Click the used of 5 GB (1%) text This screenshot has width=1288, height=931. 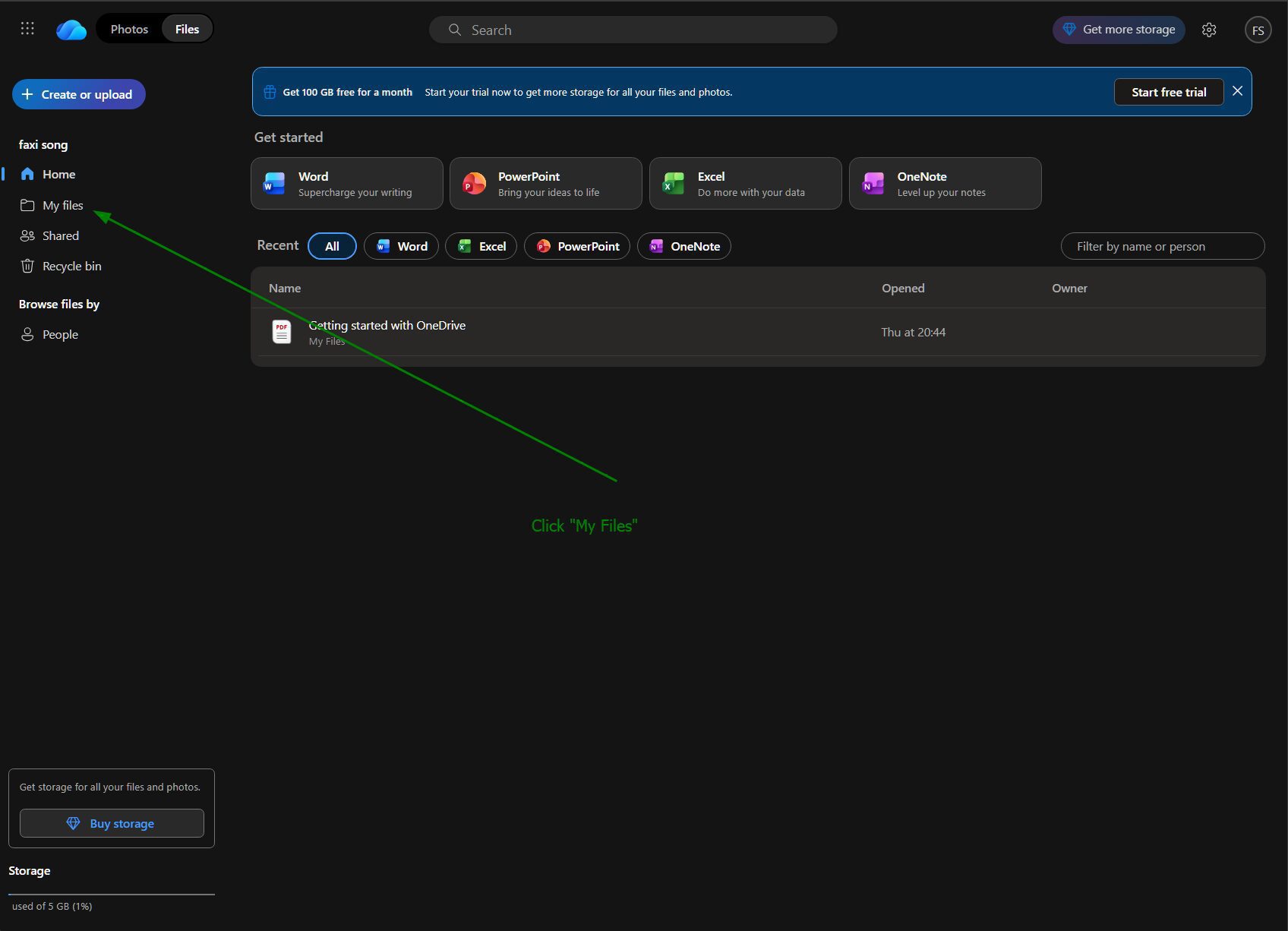click(52, 906)
